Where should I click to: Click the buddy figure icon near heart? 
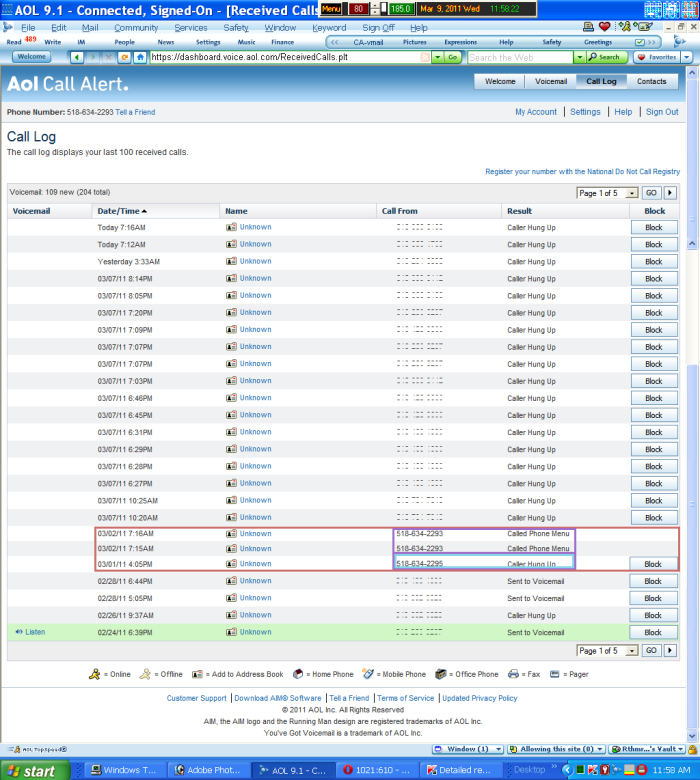pyautogui.click(x=625, y=26)
